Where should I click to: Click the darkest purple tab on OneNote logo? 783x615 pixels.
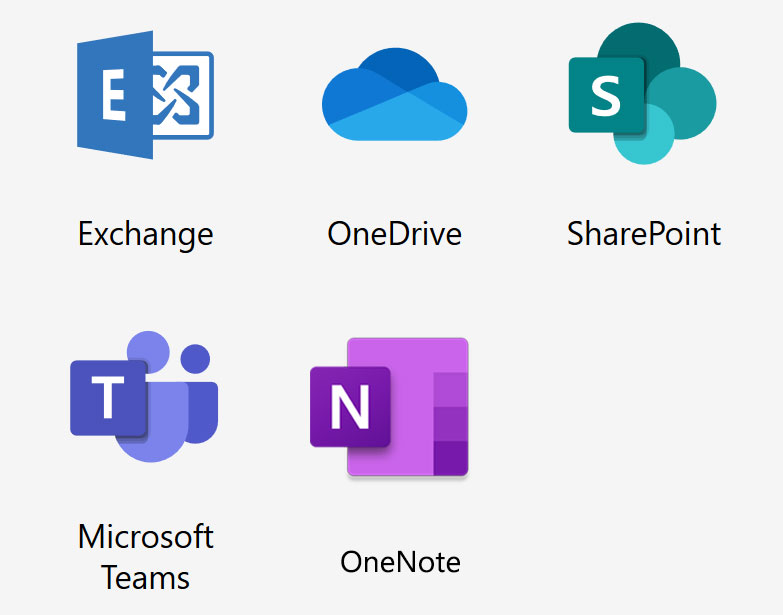click(x=450, y=457)
